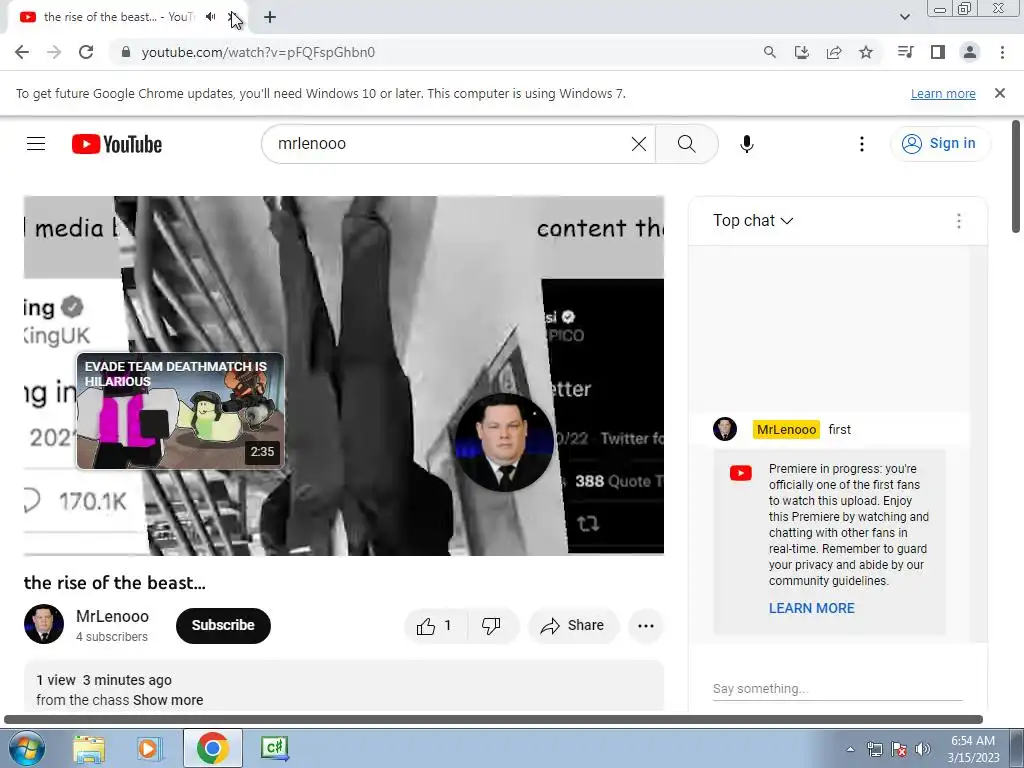The image size is (1024, 768).
Task: Dislike the video with thumbs down
Action: pyautogui.click(x=492, y=626)
